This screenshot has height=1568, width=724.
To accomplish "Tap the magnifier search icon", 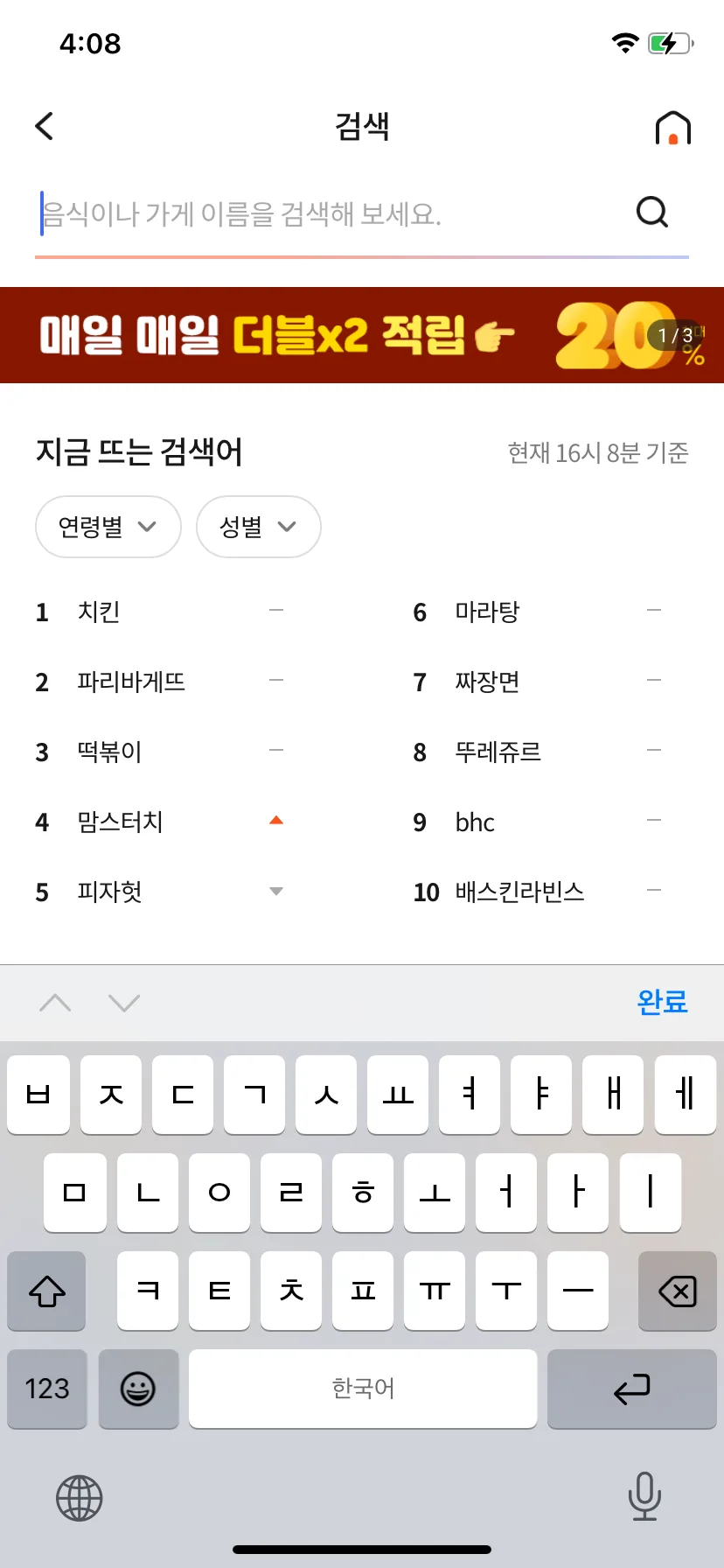I will pos(652,212).
